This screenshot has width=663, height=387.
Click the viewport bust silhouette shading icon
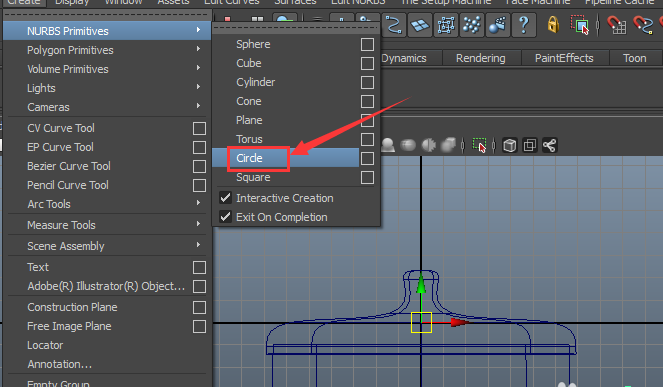(388, 145)
